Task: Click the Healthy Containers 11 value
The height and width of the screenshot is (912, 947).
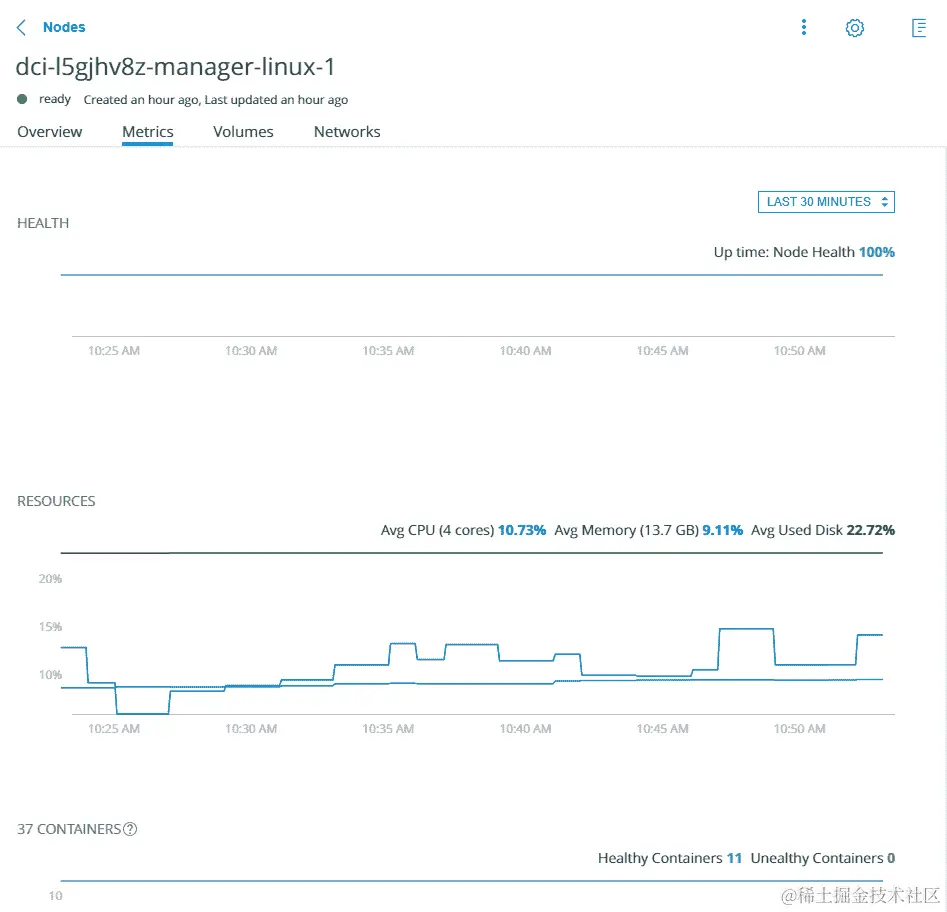Action: (734, 858)
